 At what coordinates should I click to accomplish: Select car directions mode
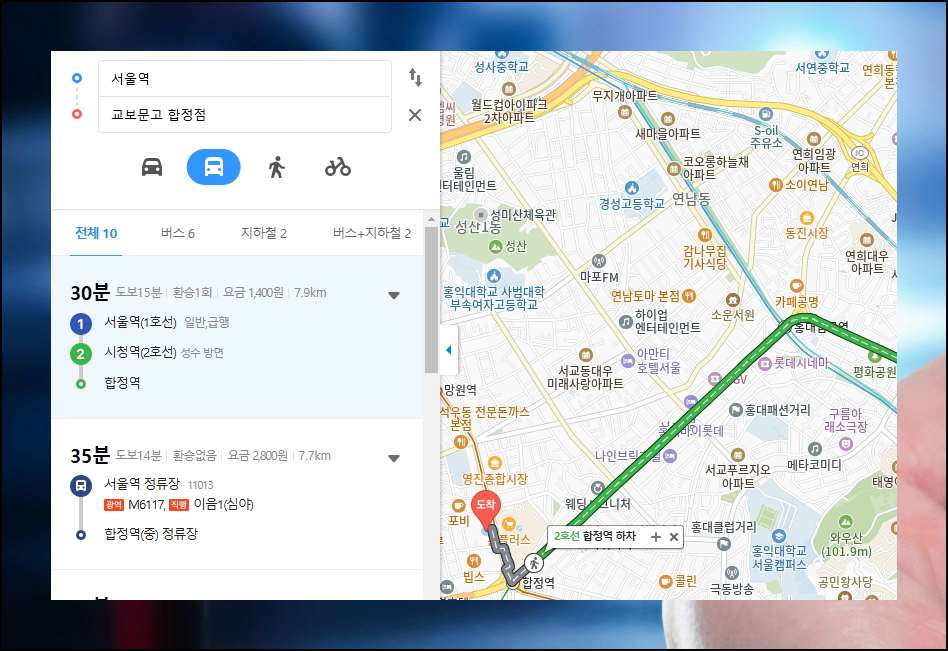click(152, 167)
